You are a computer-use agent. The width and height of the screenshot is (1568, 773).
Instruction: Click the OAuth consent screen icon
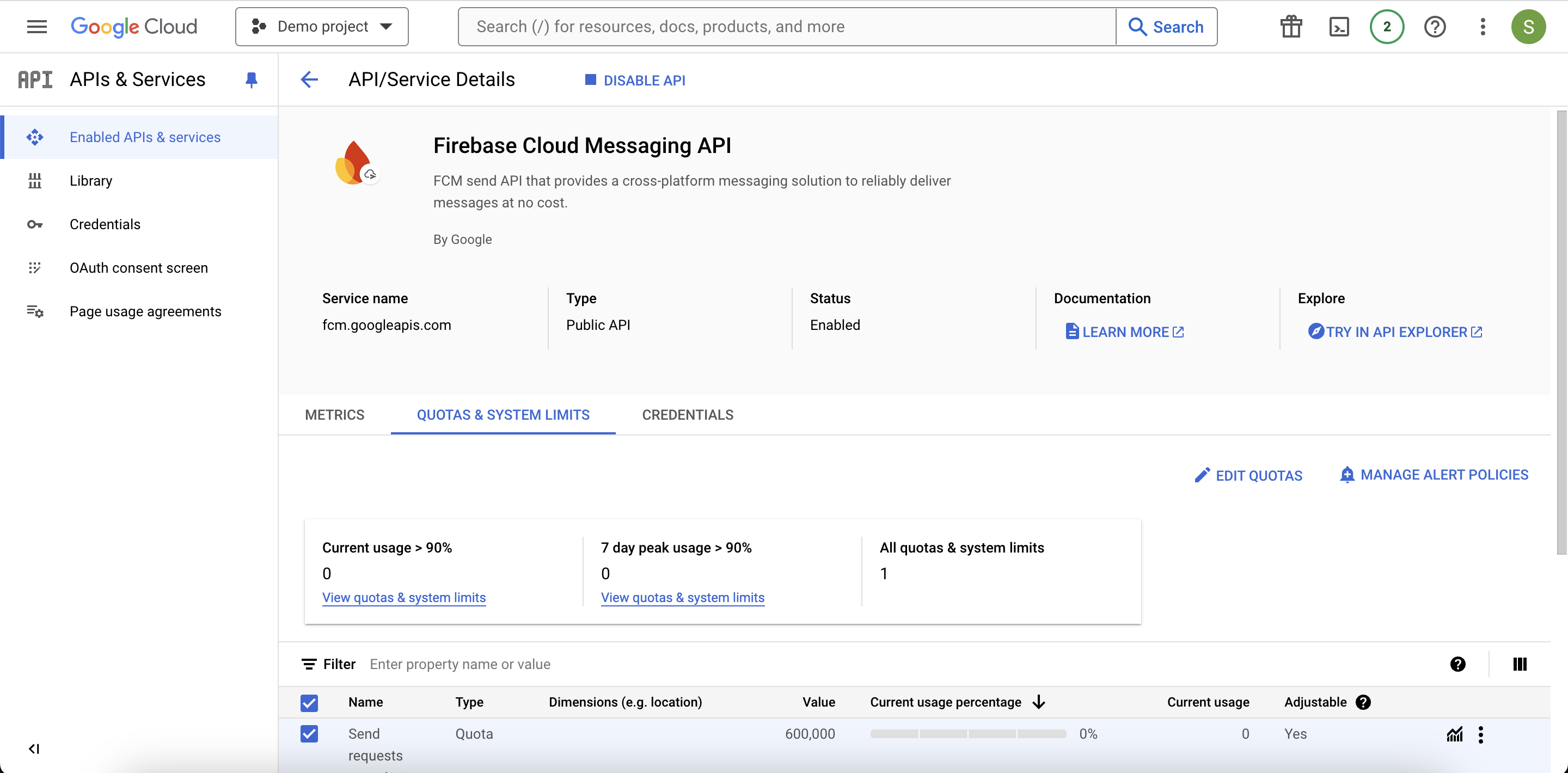(x=35, y=268)
